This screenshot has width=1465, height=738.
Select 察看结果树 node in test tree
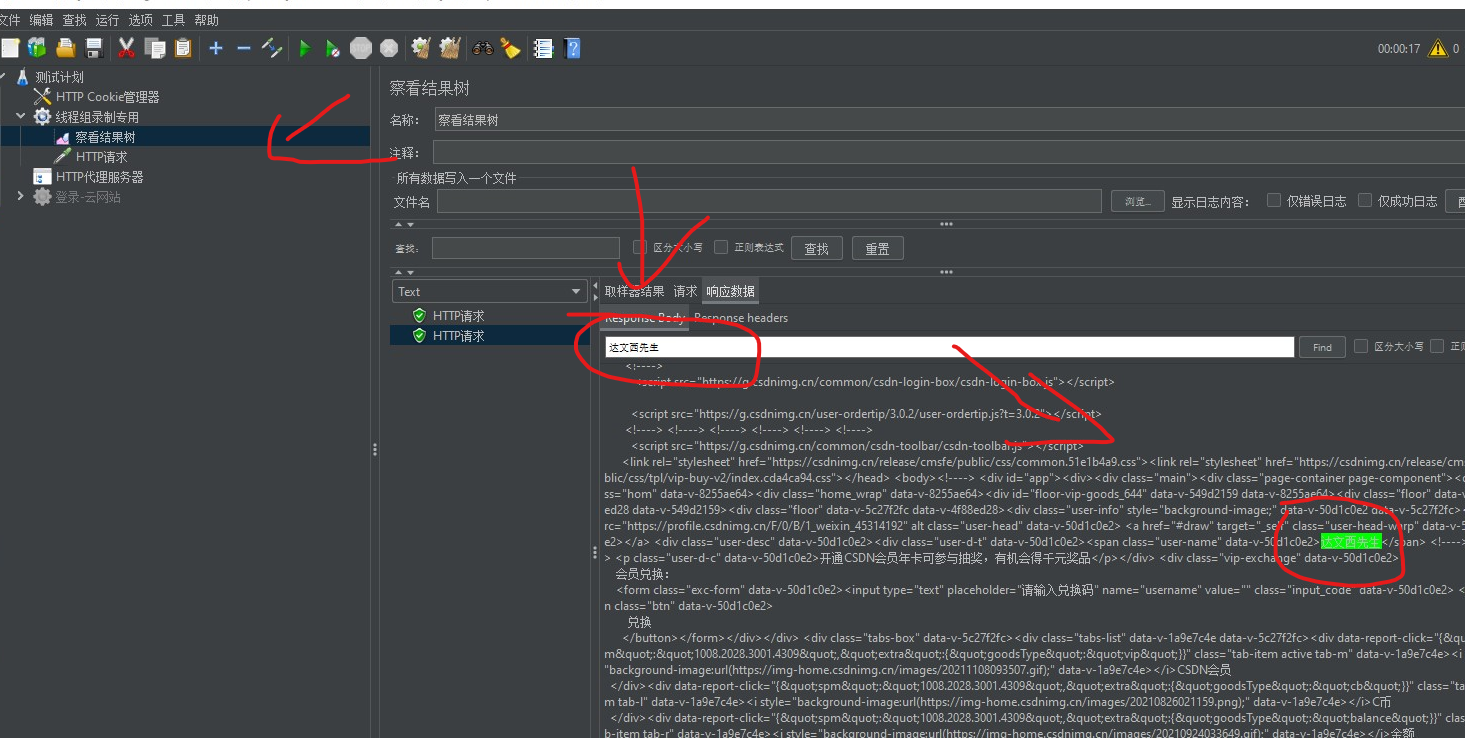point(105,137)
